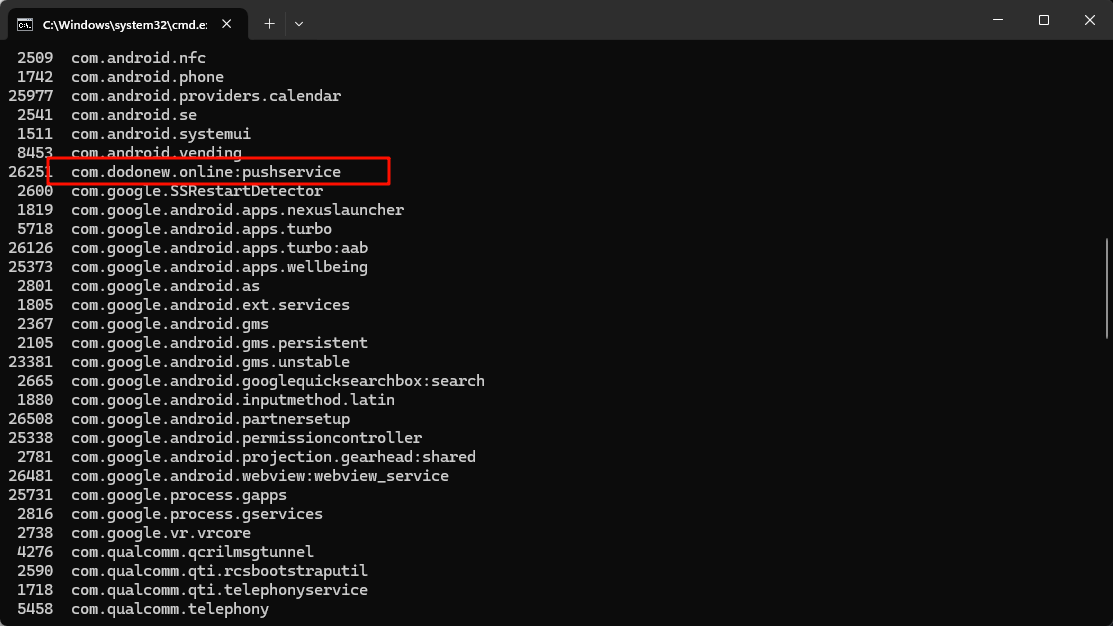This screenshot has width=1113, height=626.
Task: Click the com.google.android.webview:webview_service line
Action: [259, 476]
